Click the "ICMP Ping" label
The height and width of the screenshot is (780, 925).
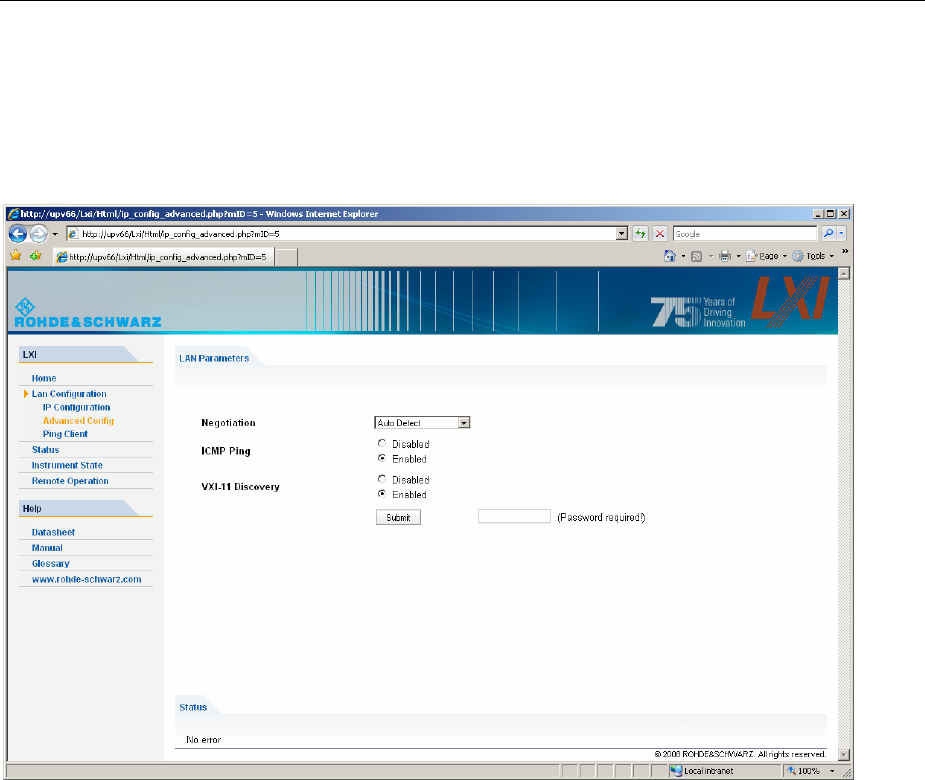(x=226, y=451)
